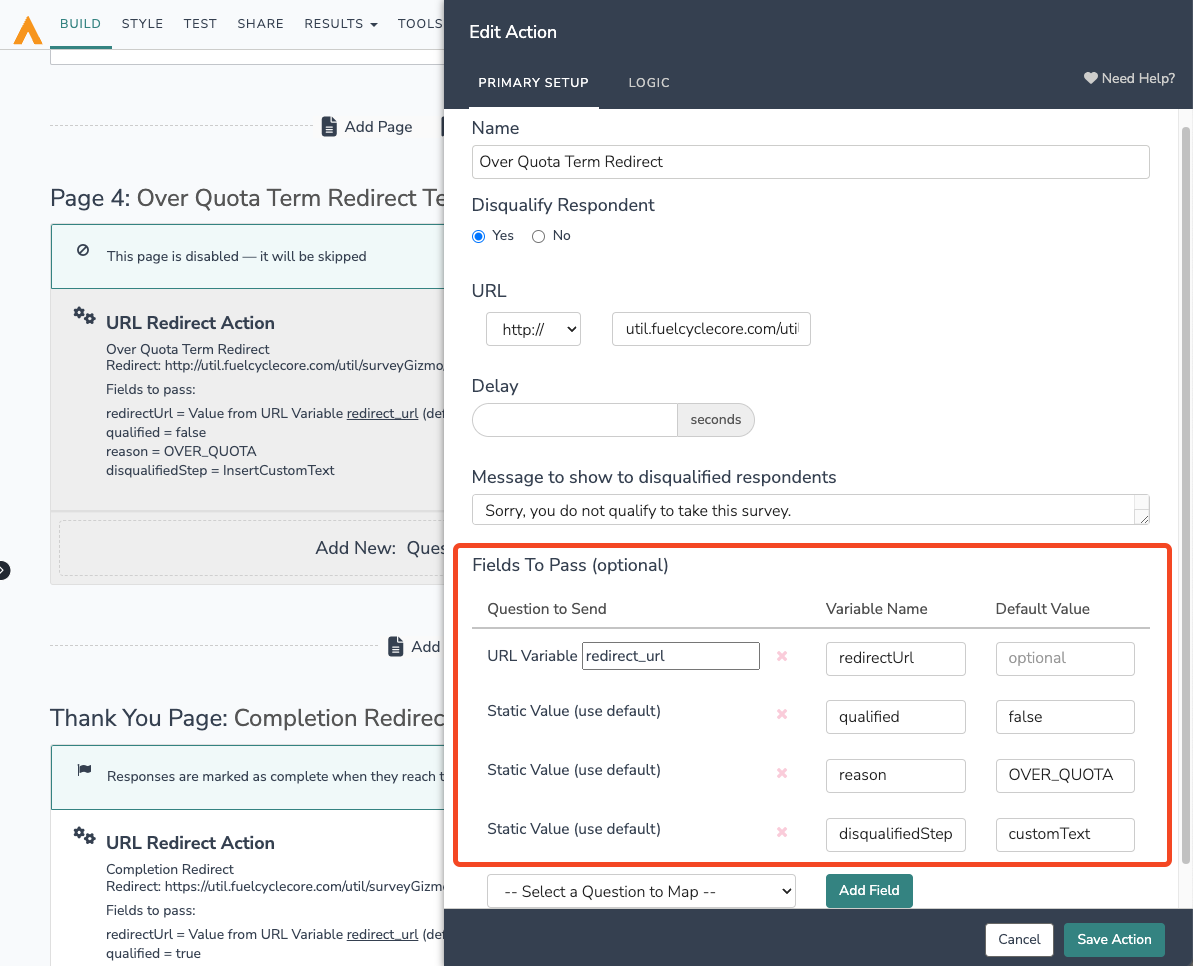Remove the reason field row X icon

[782, 774]
